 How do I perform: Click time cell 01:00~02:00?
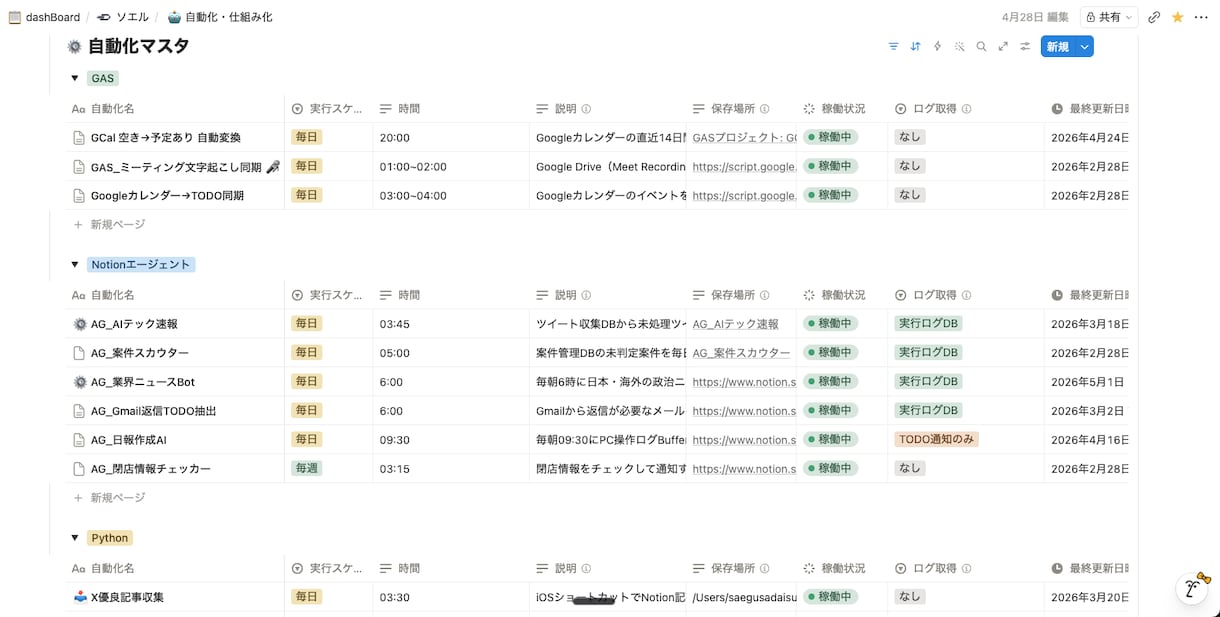451,167
